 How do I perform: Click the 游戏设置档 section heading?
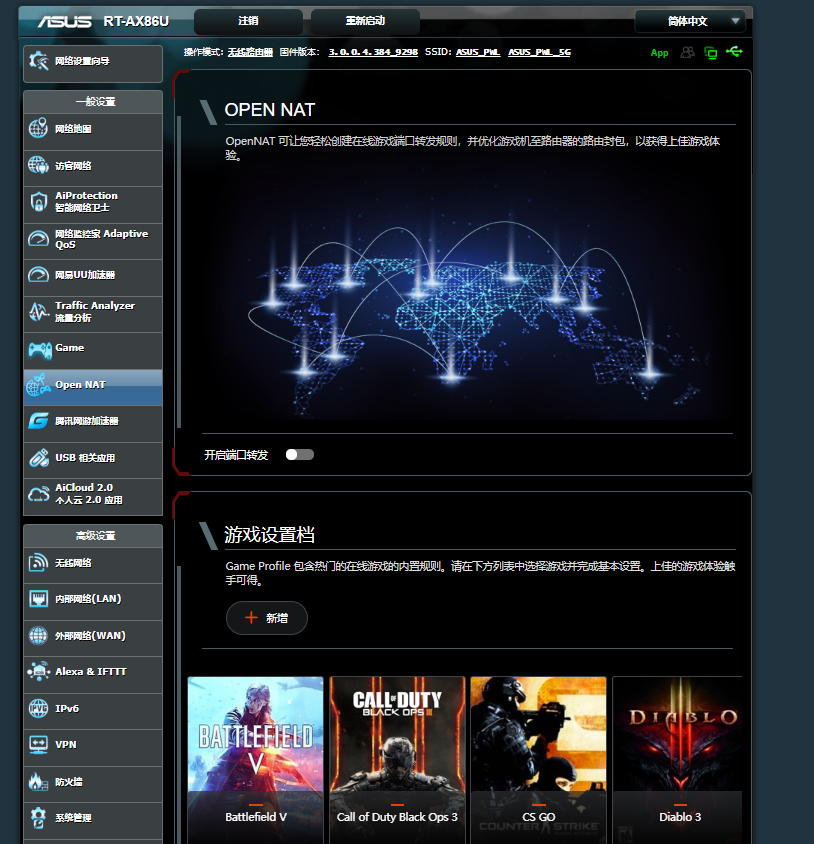tap(269, 534)
